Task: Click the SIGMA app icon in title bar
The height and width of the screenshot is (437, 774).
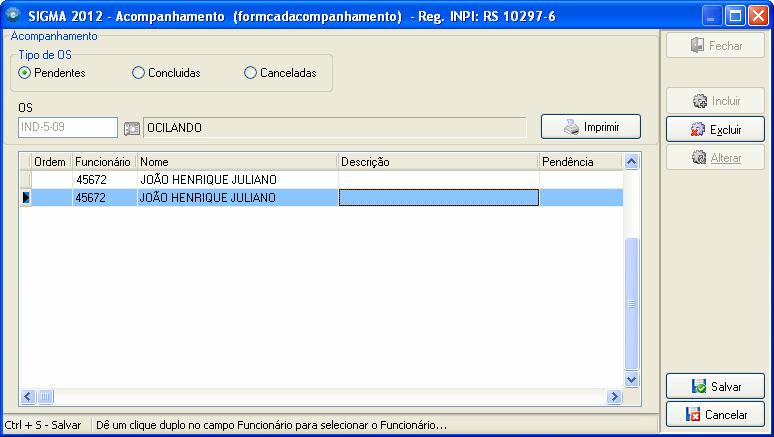Action: 12,15
